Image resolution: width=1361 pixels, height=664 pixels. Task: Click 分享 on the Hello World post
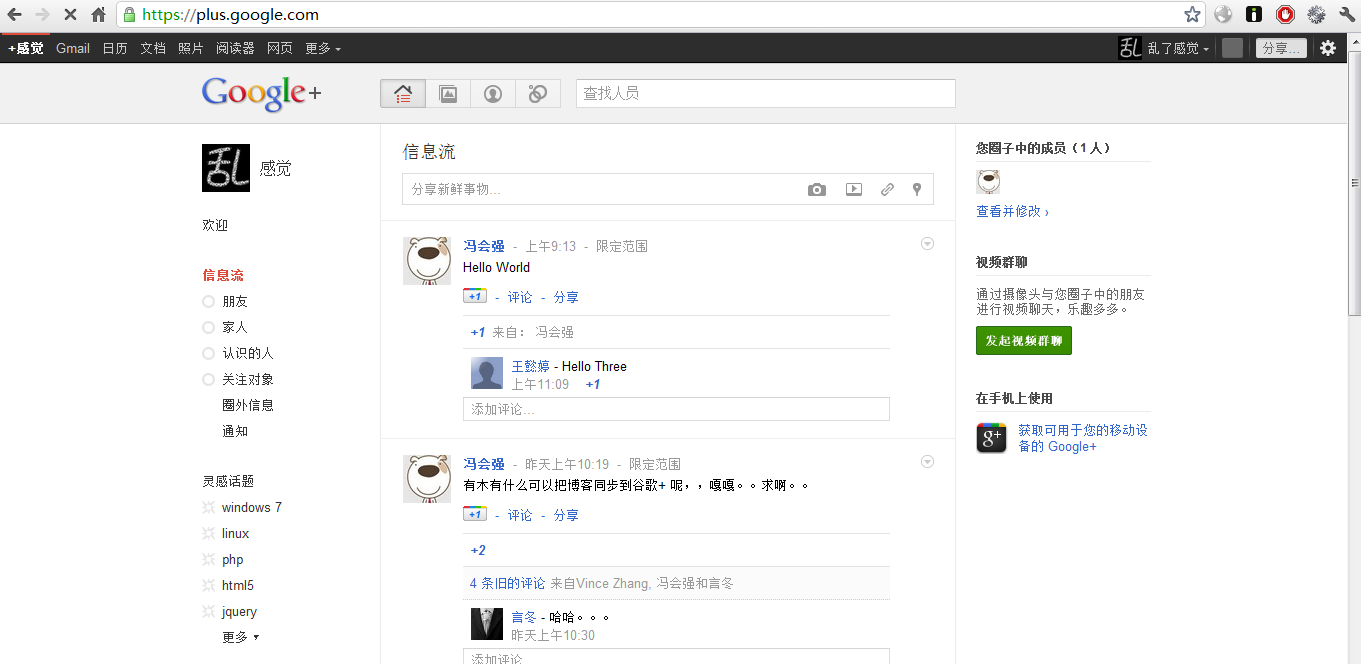pyautogui.click(x=566, y=297)
